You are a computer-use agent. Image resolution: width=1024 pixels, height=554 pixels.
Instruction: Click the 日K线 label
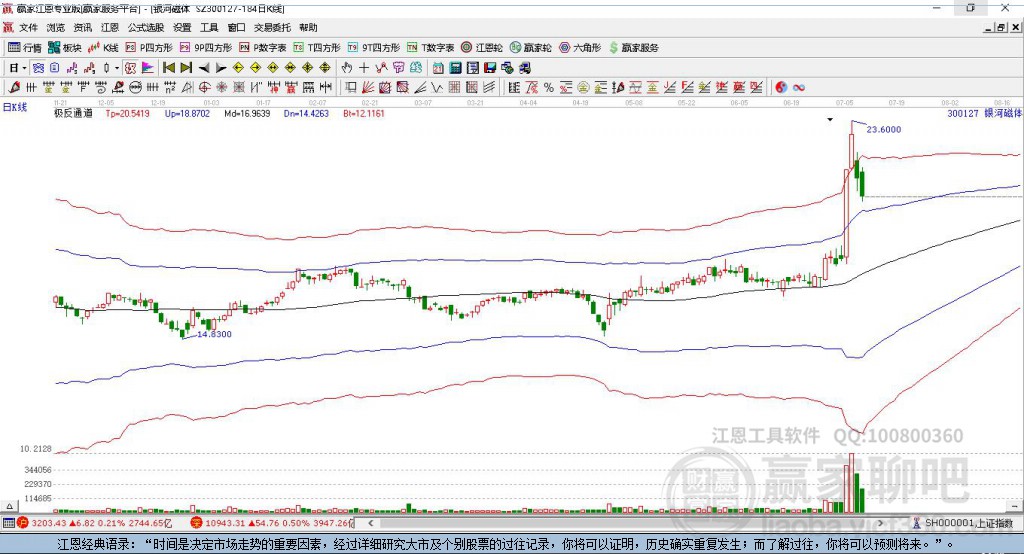pos(15,107)
